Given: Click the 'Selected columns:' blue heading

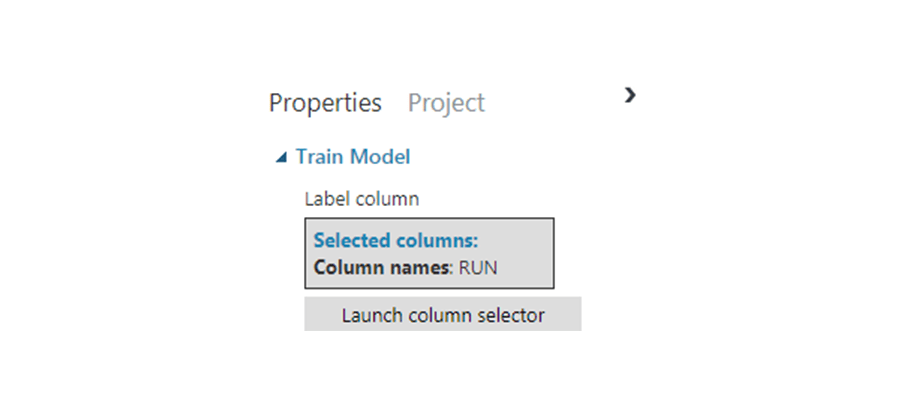Looking at the screenshot, I should [x=396, y=241].
